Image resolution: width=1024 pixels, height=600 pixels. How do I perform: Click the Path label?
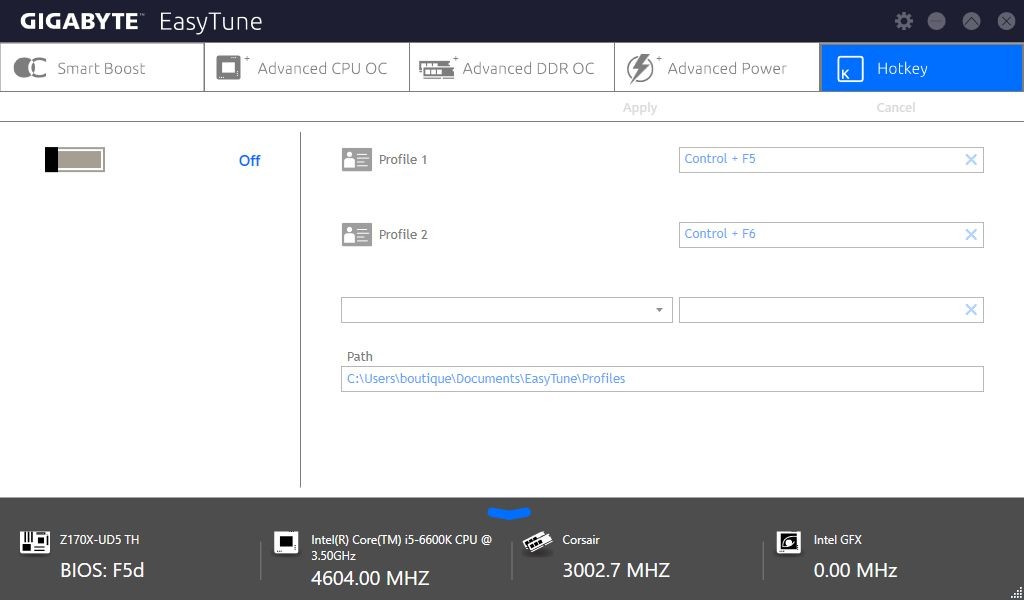(360, 356)
